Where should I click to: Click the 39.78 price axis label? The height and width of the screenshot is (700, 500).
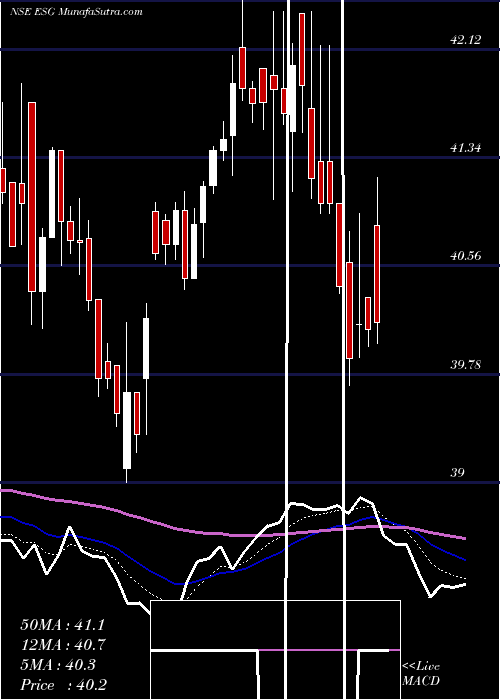465,365
